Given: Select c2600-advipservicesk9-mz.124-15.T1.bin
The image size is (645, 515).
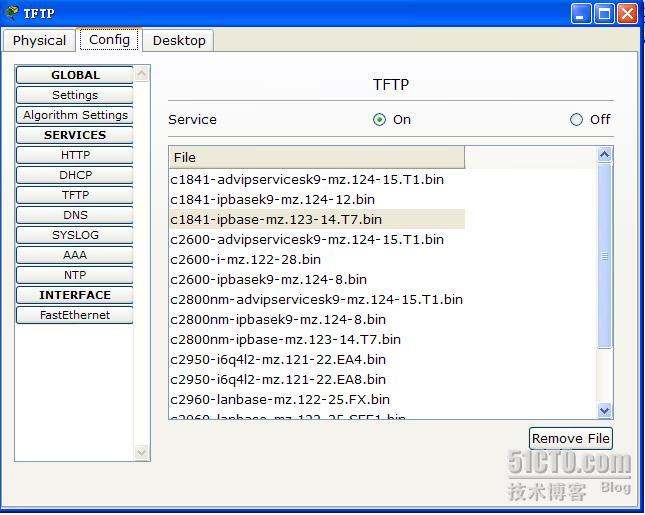Looking at the screenshot, I should pos(317,239).
